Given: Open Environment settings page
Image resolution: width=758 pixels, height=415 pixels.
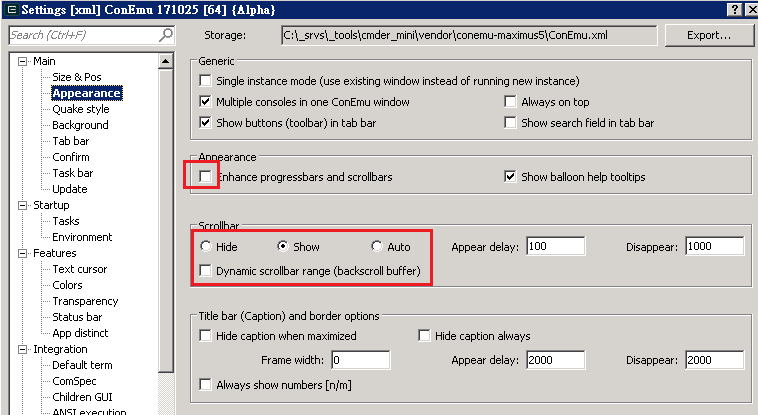Looking at the screenshot, I should click(82, 237).
